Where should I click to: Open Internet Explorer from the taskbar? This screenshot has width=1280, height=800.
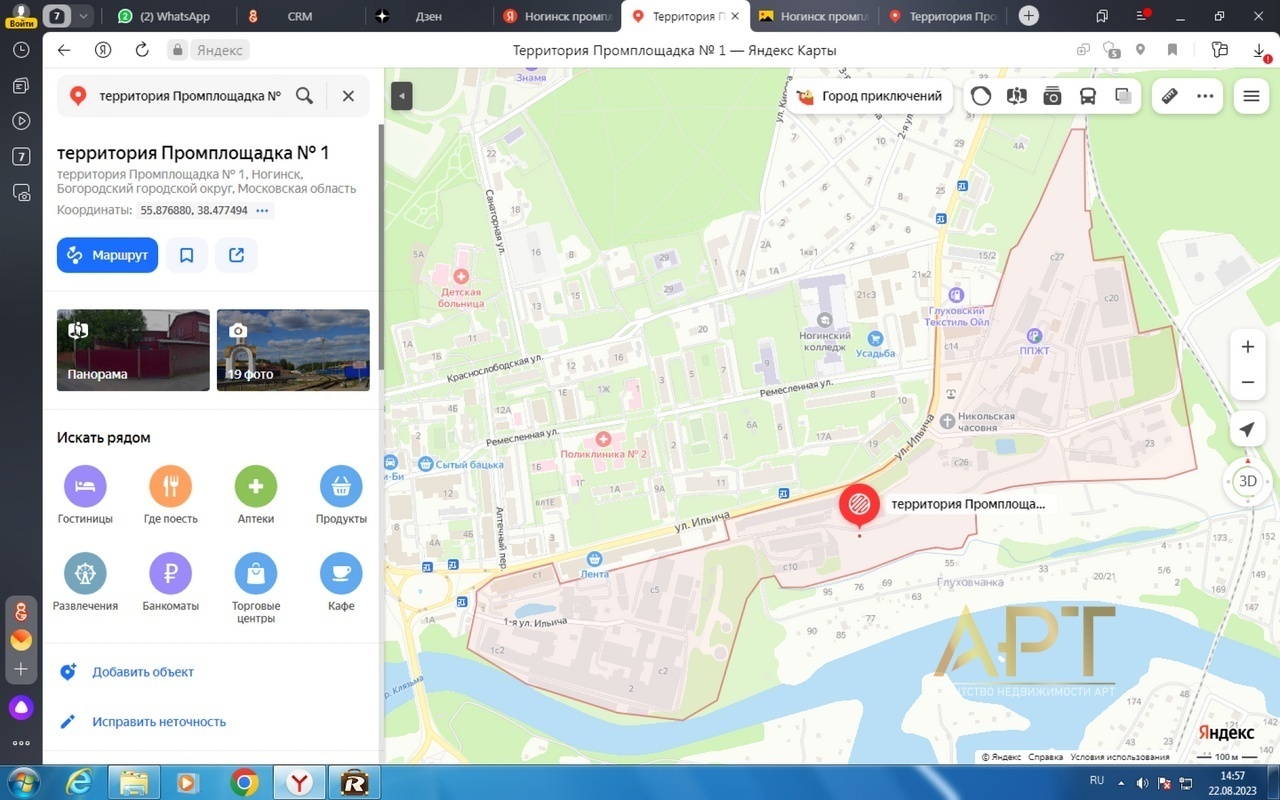(81, 782)
